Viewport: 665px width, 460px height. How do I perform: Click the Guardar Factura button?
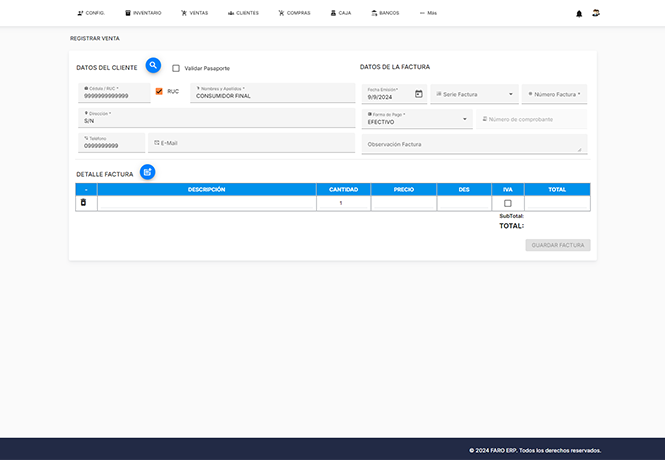tap(557, 245)
